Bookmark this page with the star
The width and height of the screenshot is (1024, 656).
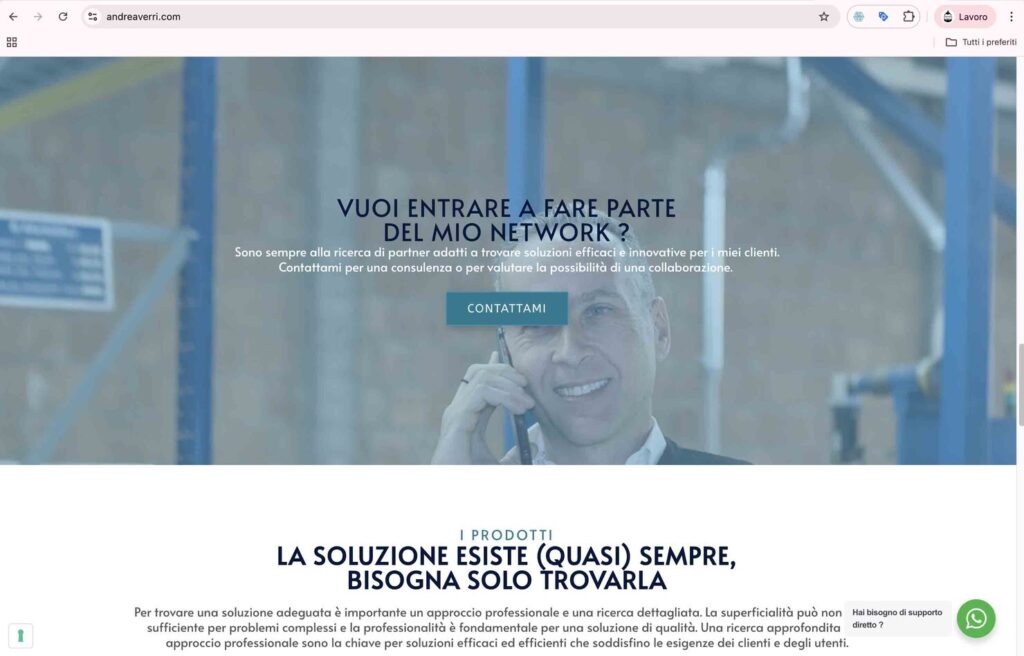tap(824, 17)
